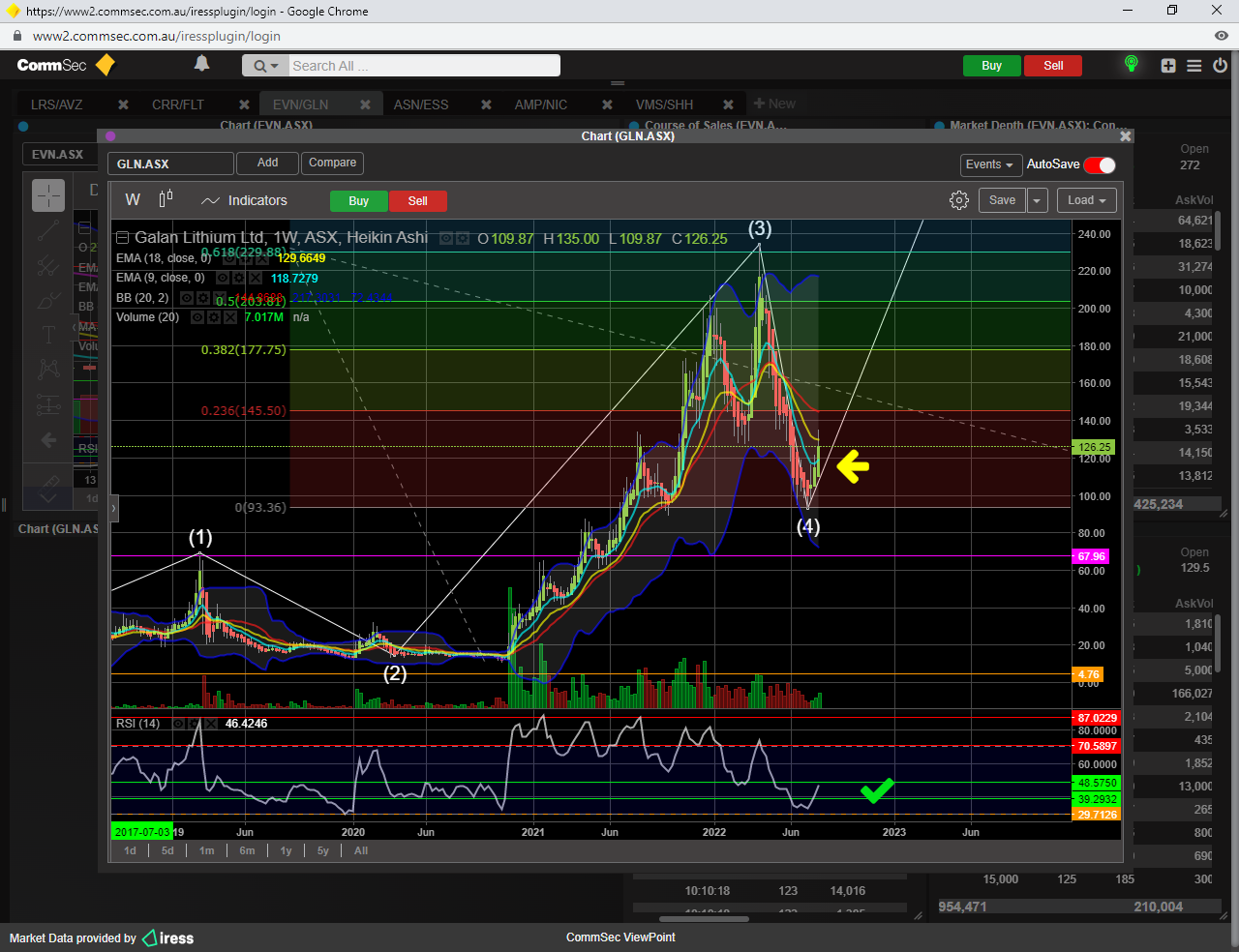Click the Compare button
Screen dimensions: 1239x952
click(x=332, y=163)
